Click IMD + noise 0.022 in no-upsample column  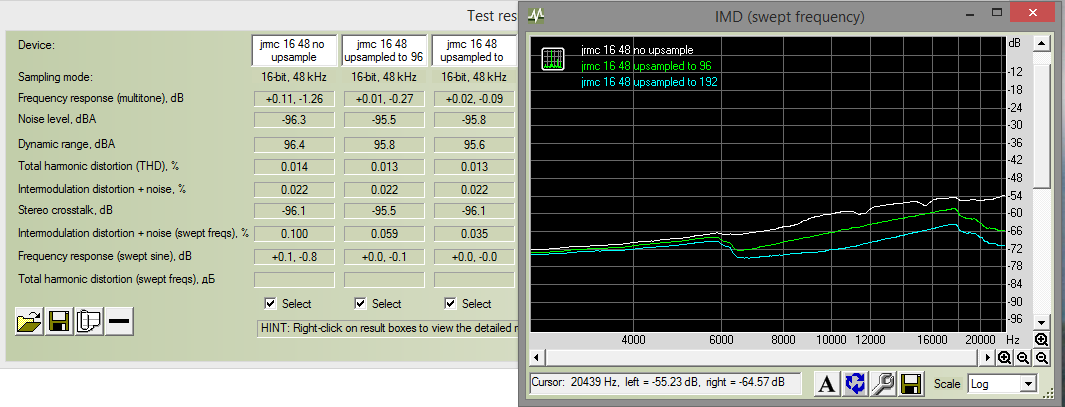tap(294, 190)
